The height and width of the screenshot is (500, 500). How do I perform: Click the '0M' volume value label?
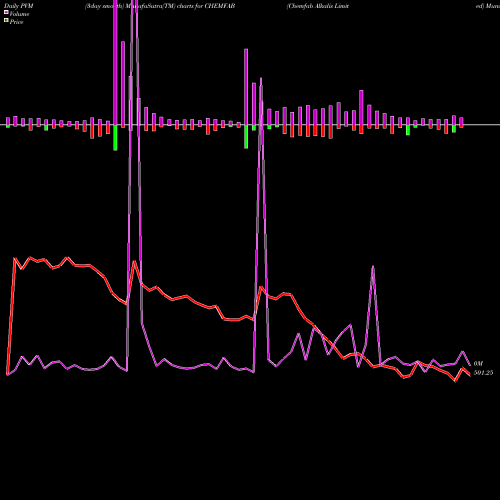(x=478, y=364)
